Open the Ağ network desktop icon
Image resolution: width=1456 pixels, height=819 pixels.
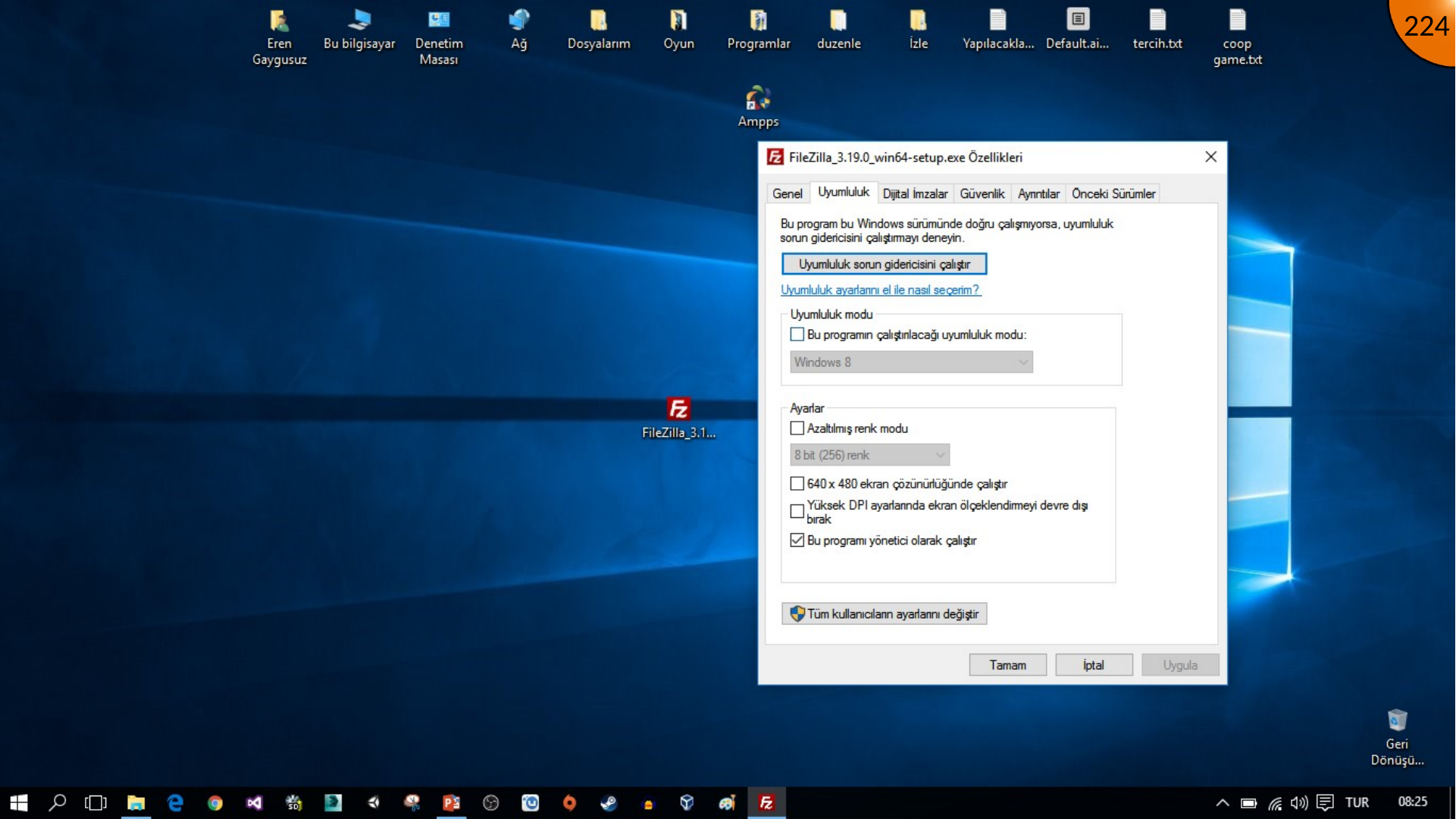[519, 30]
